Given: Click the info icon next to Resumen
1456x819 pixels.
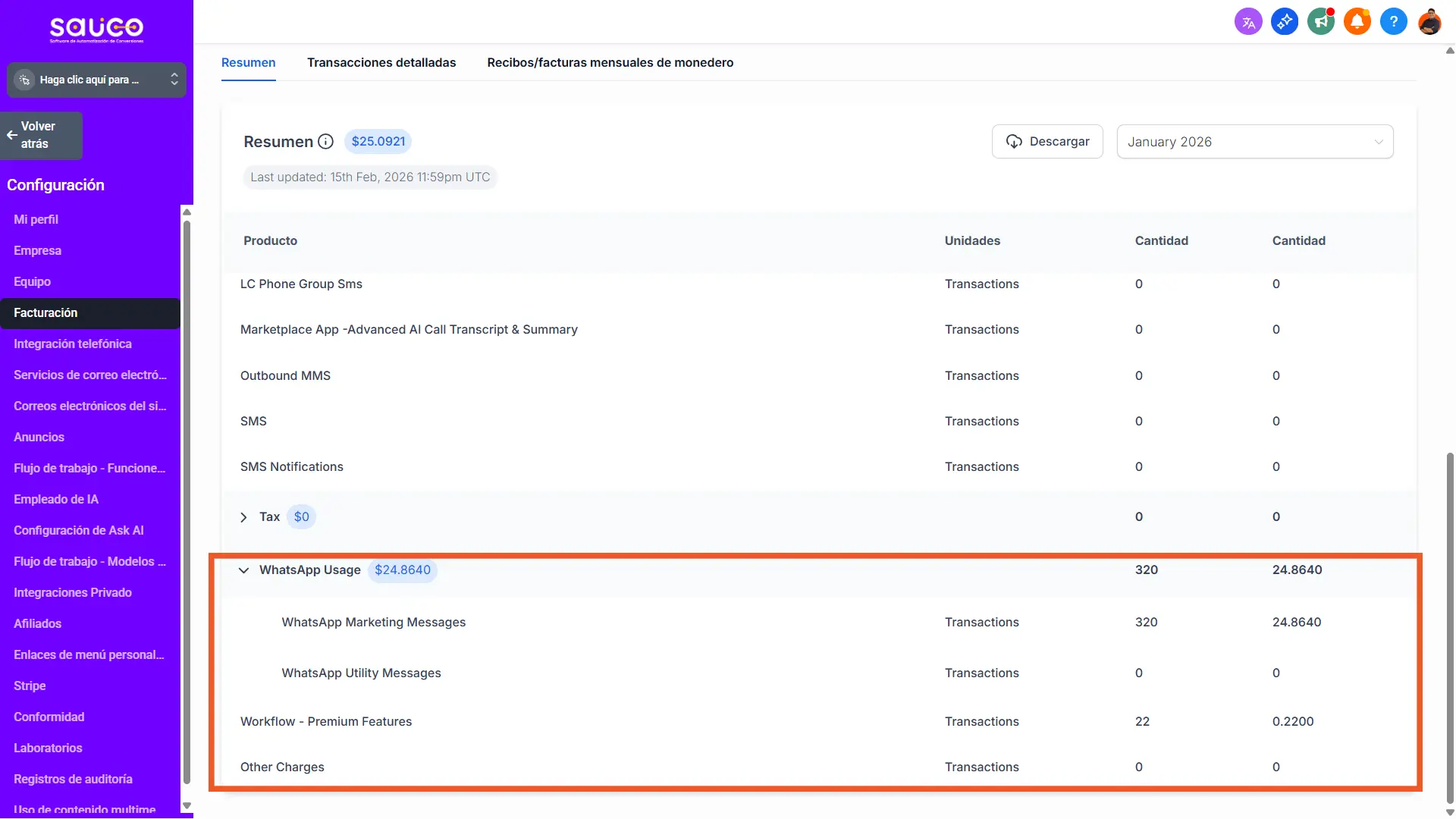Looking at the screenshot, I should 325,142.
